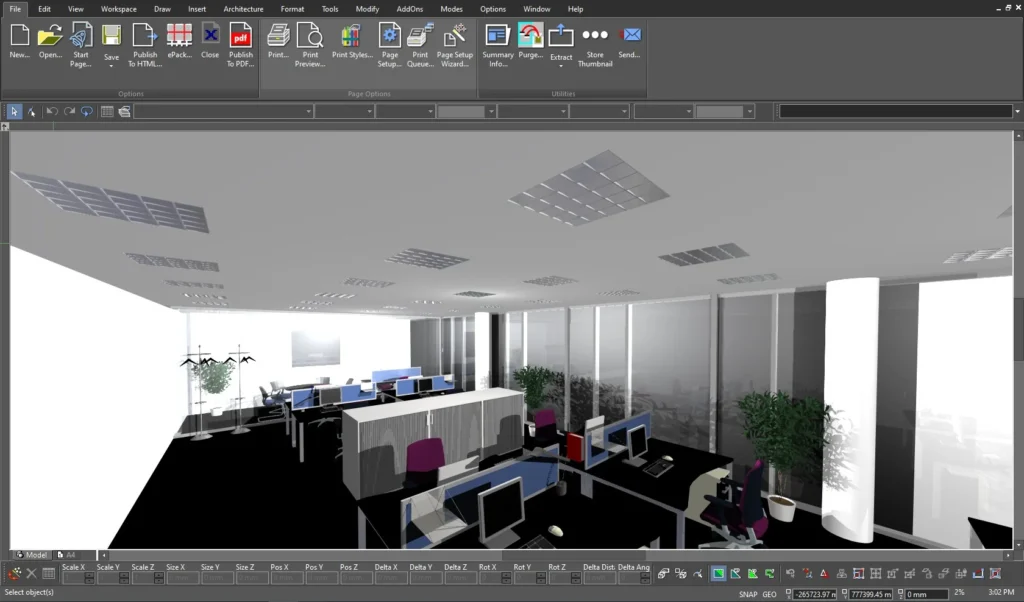This screenshot has height=602, width=1024.
Task: Toggle SNAP mode in the status bar
Action: pyautogui.click(x=747, y=594)
